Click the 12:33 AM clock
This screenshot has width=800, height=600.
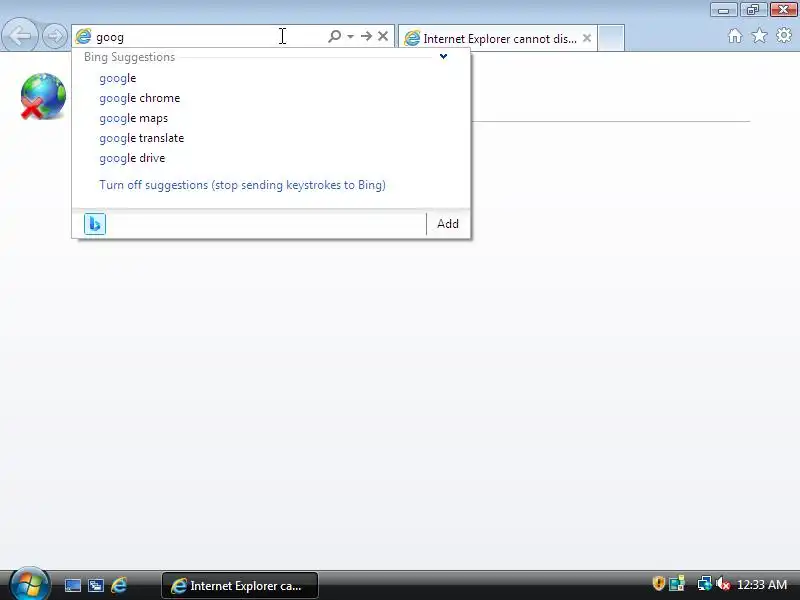[x=762, y=584]
